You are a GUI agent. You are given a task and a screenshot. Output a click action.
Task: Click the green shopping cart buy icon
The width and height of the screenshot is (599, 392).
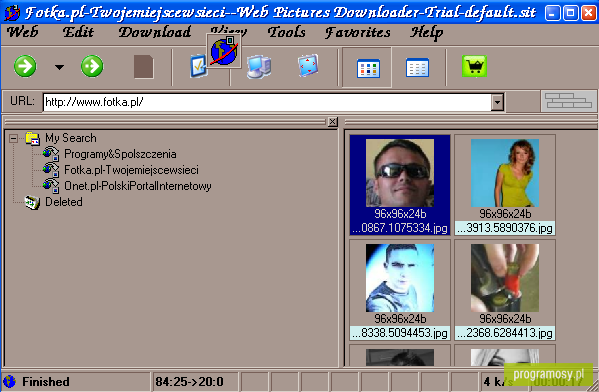point(474,66)
